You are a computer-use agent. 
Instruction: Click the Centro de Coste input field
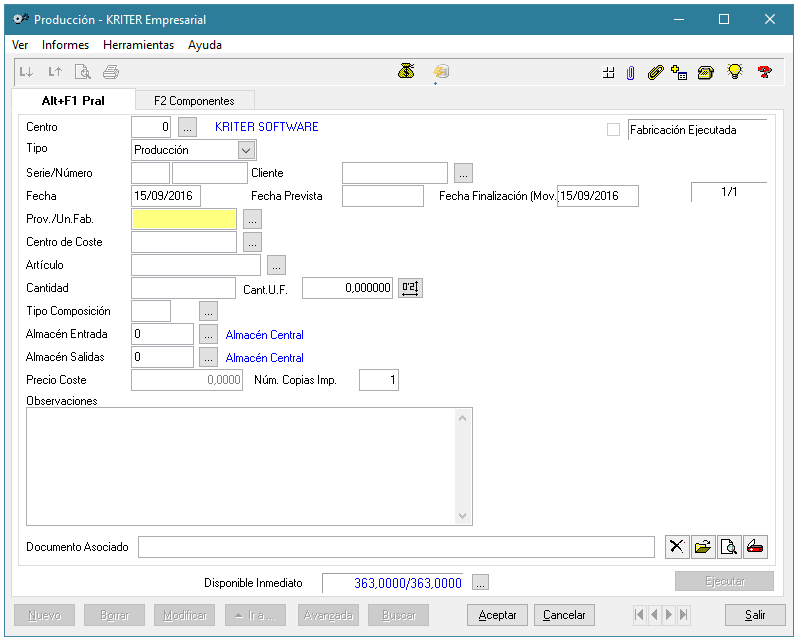(x=184, y=242)
